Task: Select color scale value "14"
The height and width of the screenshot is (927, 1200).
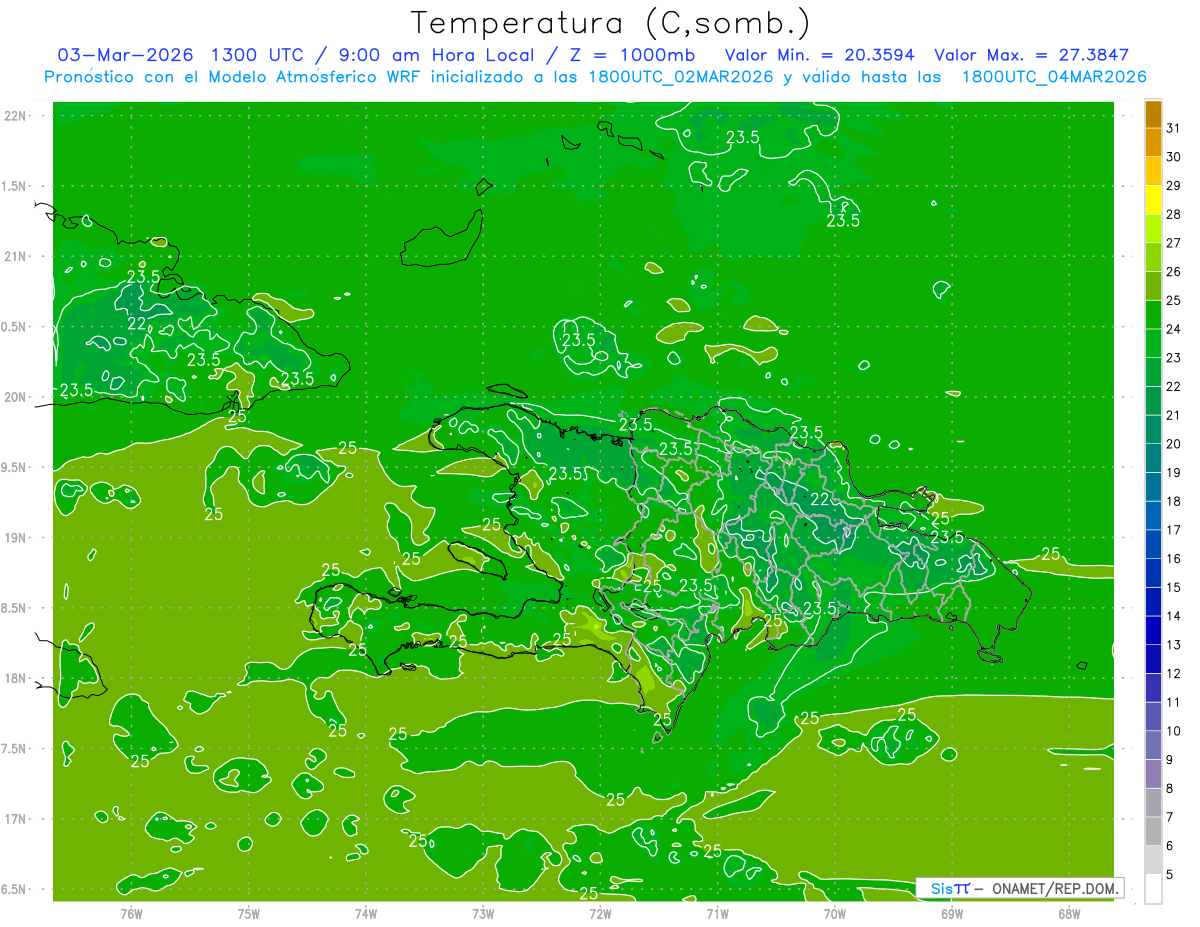Action: [x=1173, y=616]
